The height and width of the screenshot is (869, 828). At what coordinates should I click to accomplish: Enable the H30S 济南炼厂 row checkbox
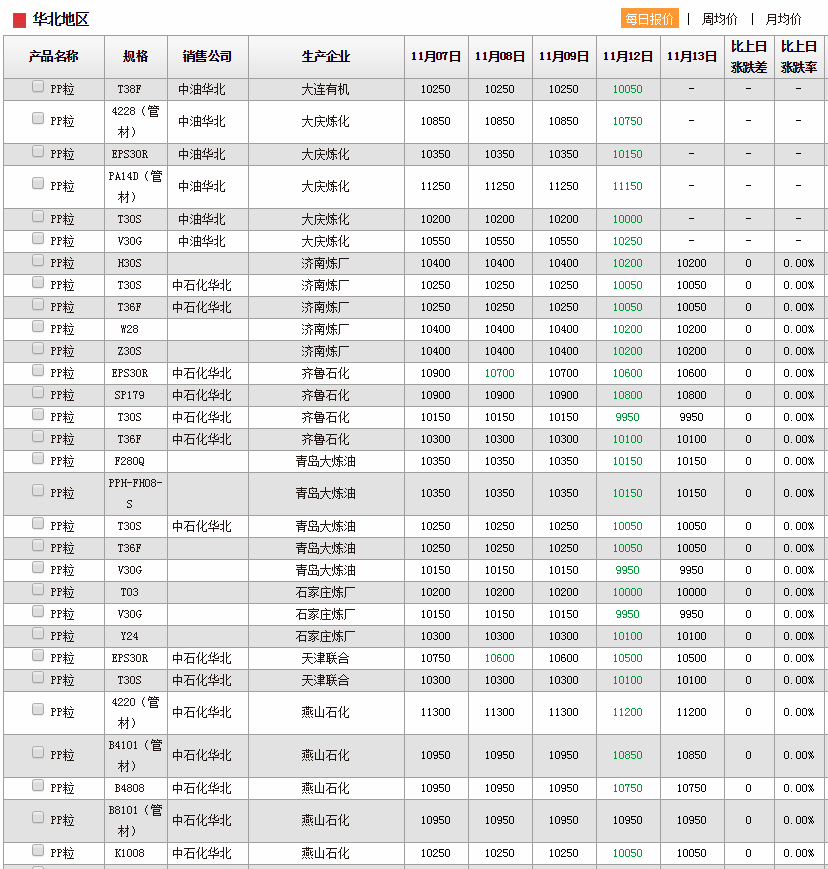38,260
